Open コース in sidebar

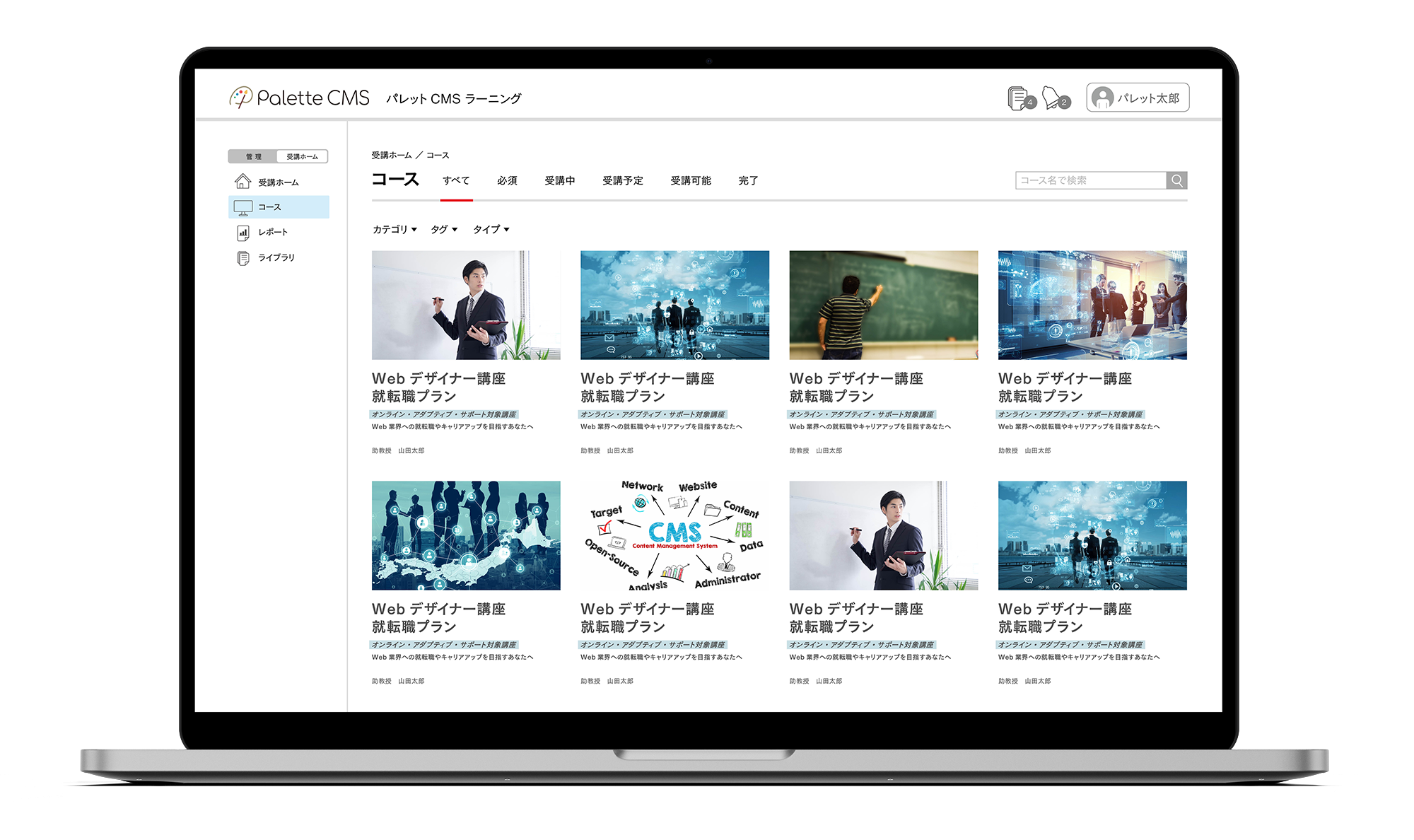click(x=279, y=207)
